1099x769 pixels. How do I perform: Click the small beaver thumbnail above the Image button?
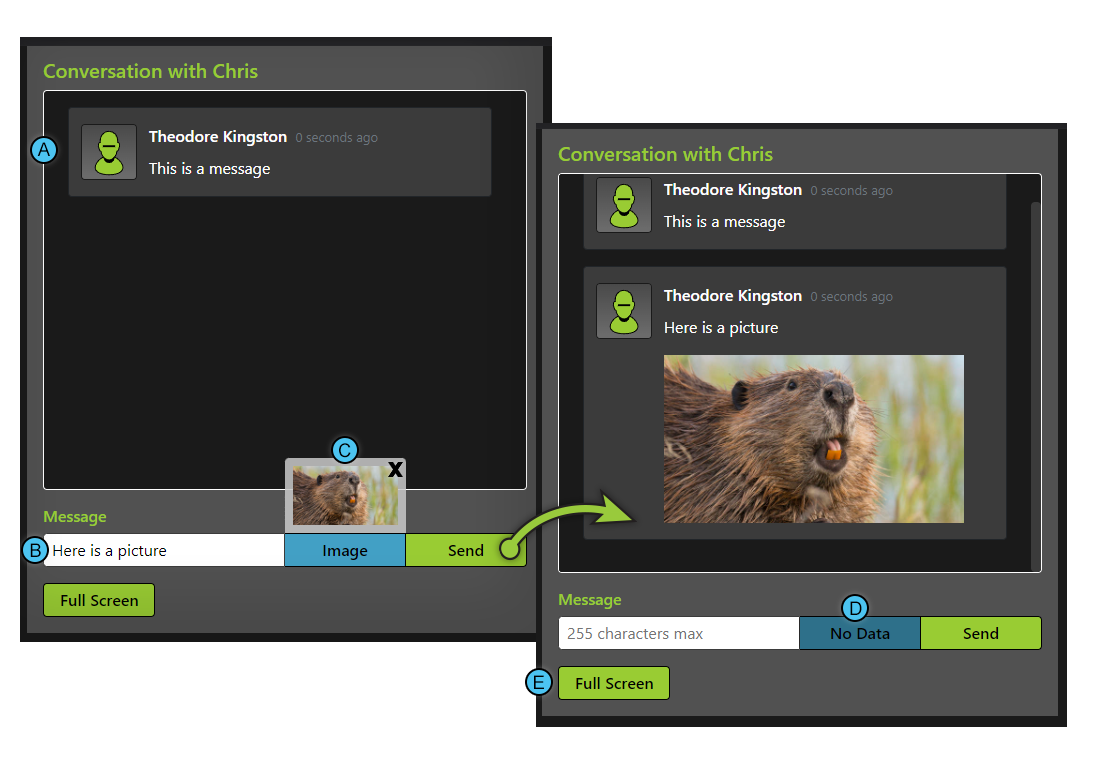[x=344, y=497]
